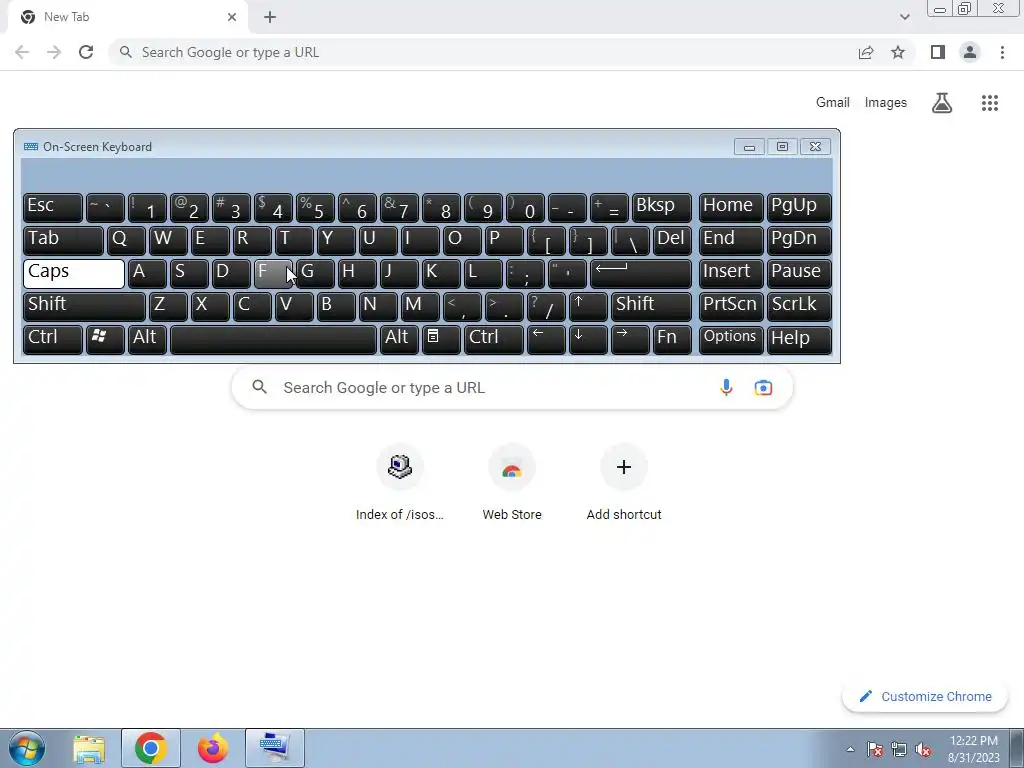Click the spacebar key

click(x=273, y=338)
